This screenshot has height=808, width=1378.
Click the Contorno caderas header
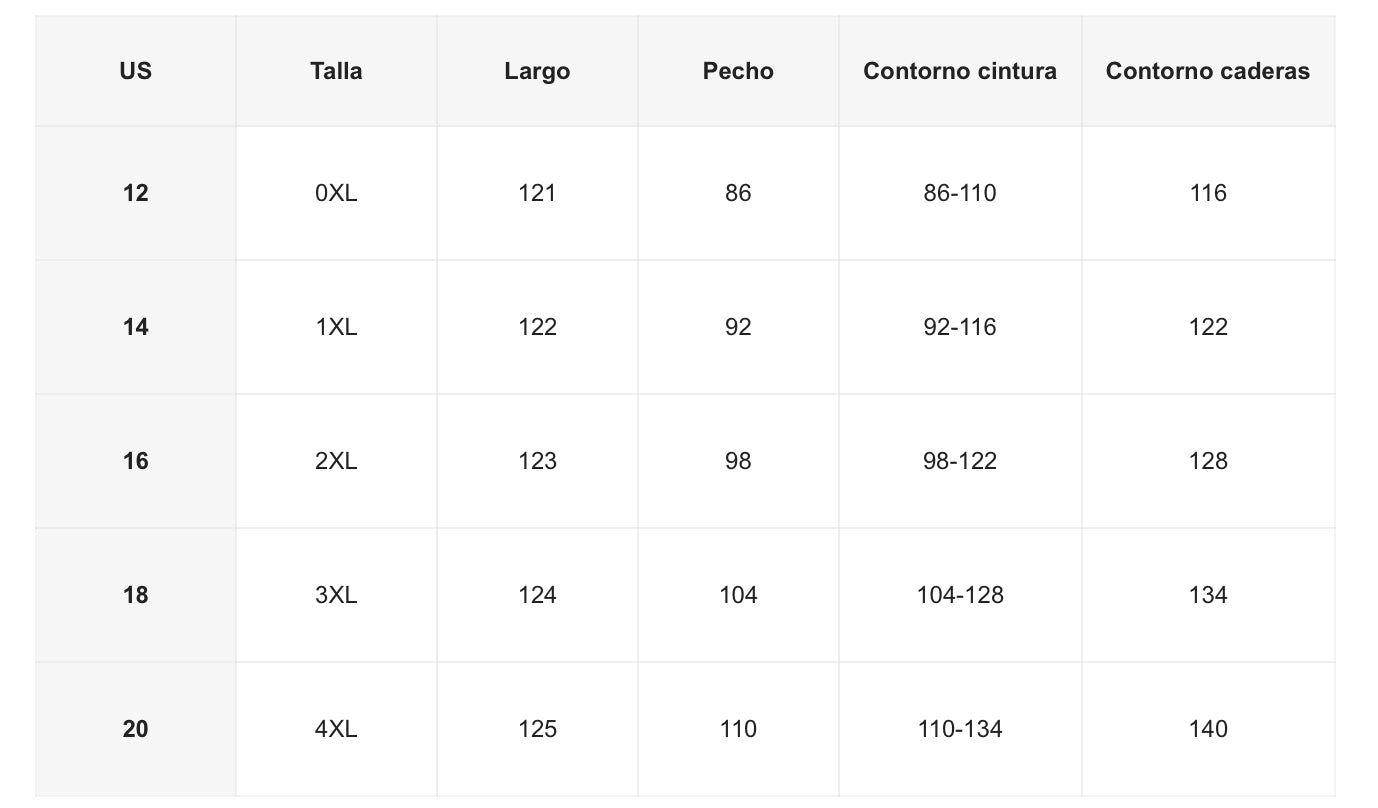[1208, 71]
